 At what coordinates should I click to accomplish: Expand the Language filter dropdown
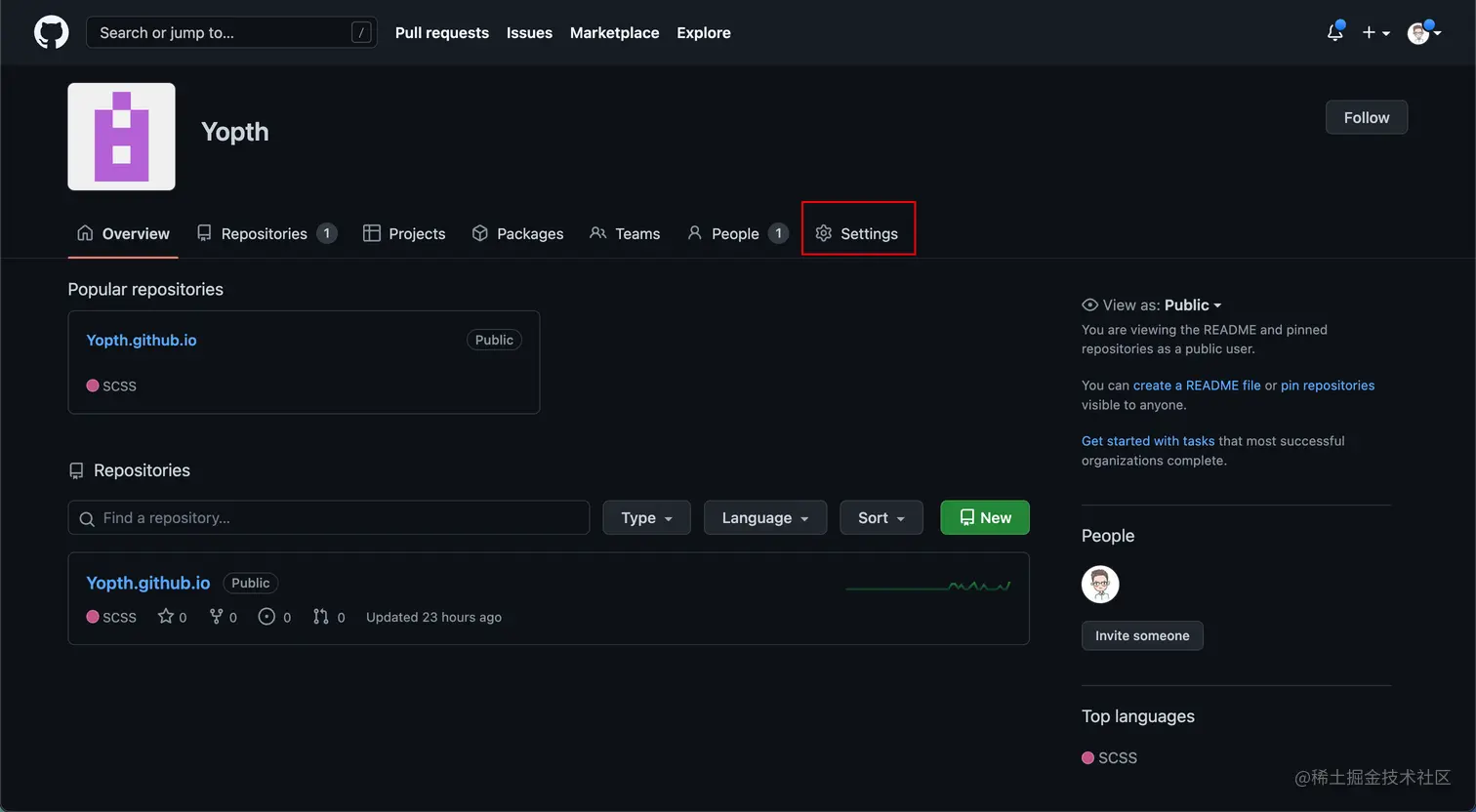pyautogui.click(x=765, y=517)
